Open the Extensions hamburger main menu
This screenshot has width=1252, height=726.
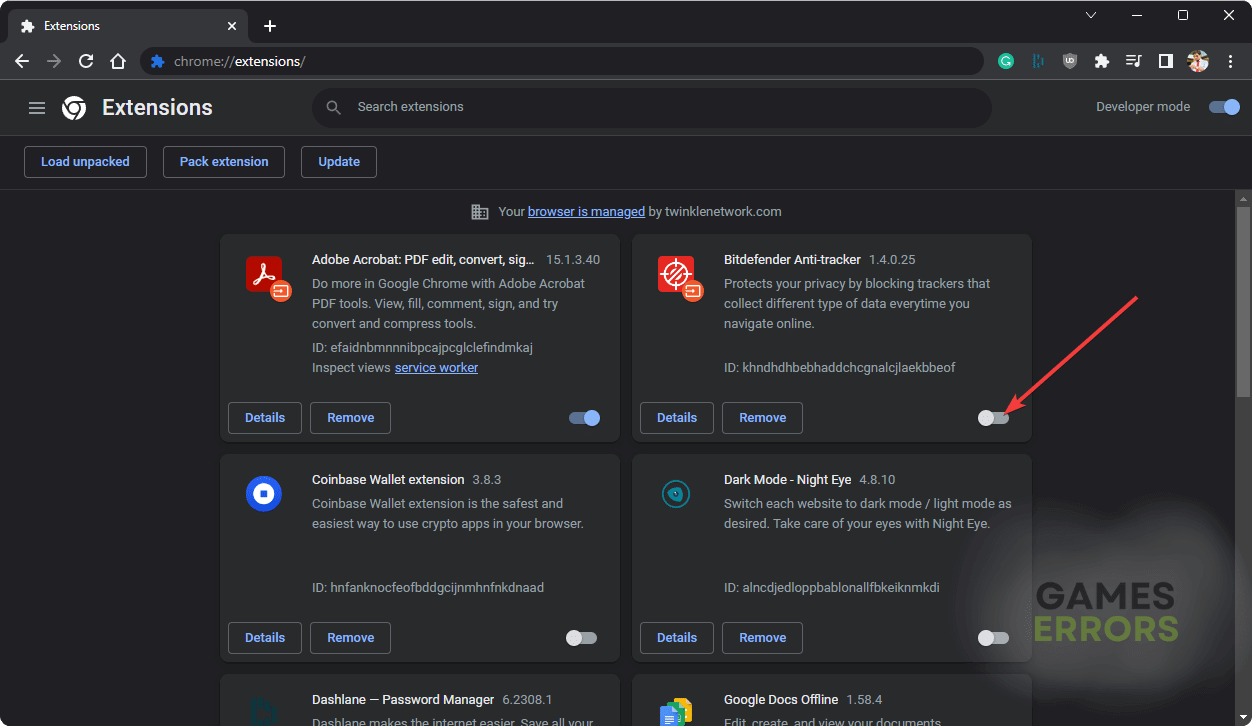[x=37, y=108]
